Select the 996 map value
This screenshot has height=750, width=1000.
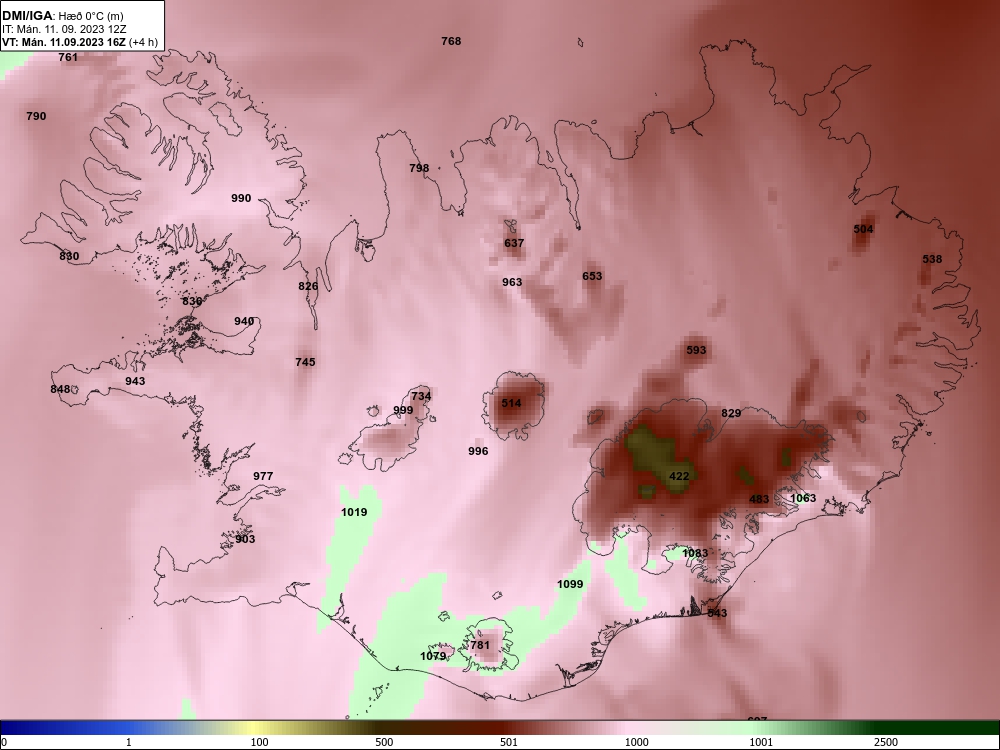(x=478, y=452)
